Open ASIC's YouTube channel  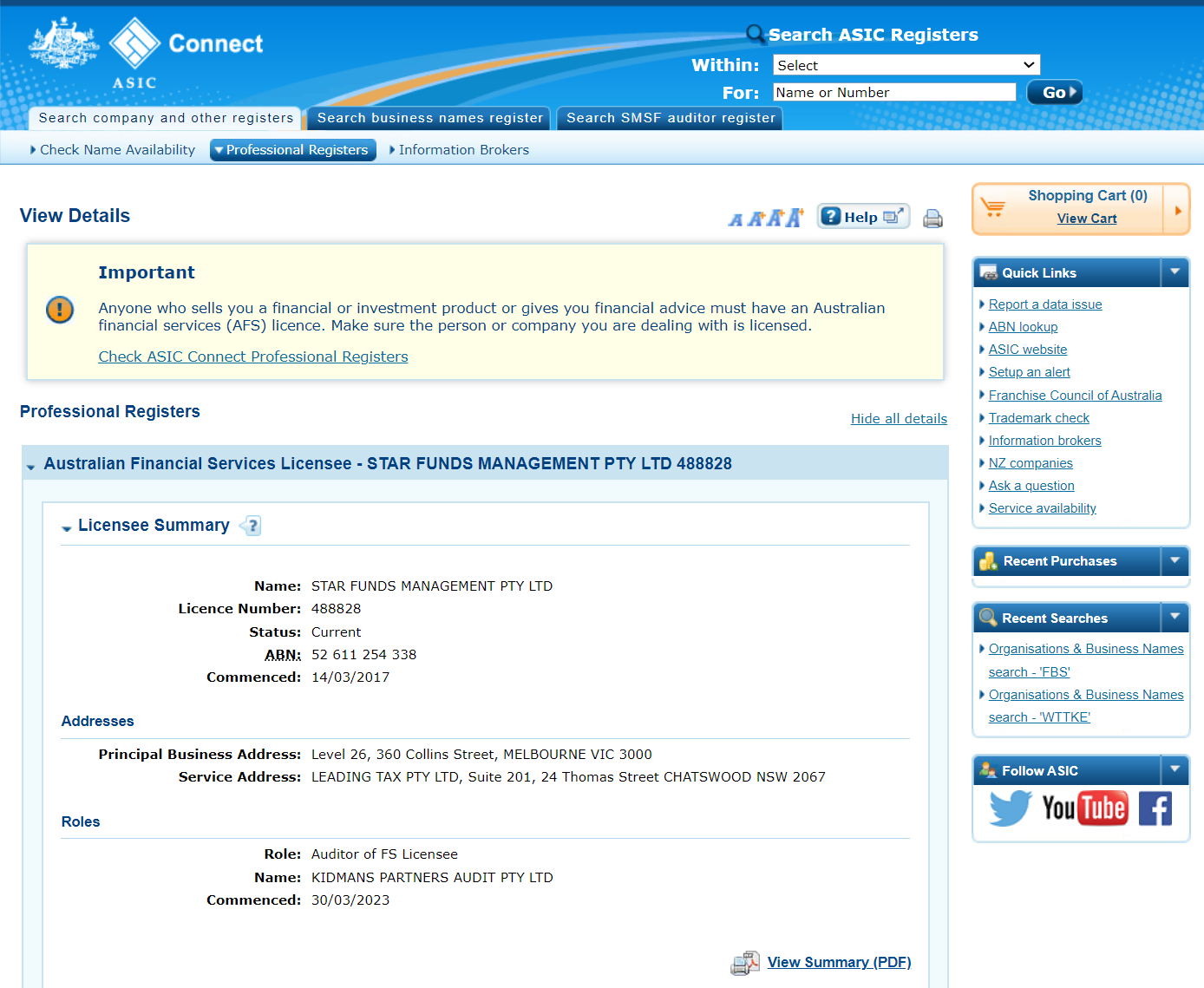1085,808
